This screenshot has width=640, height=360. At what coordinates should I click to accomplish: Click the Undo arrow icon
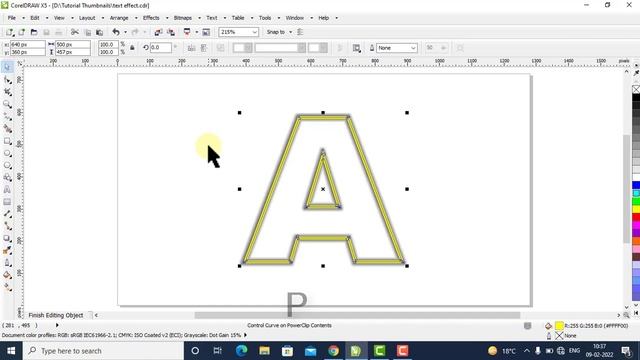[x=116, y=32]
